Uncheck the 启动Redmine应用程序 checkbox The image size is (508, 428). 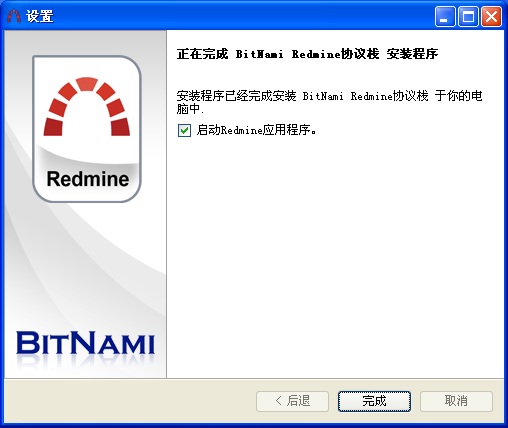184,130
